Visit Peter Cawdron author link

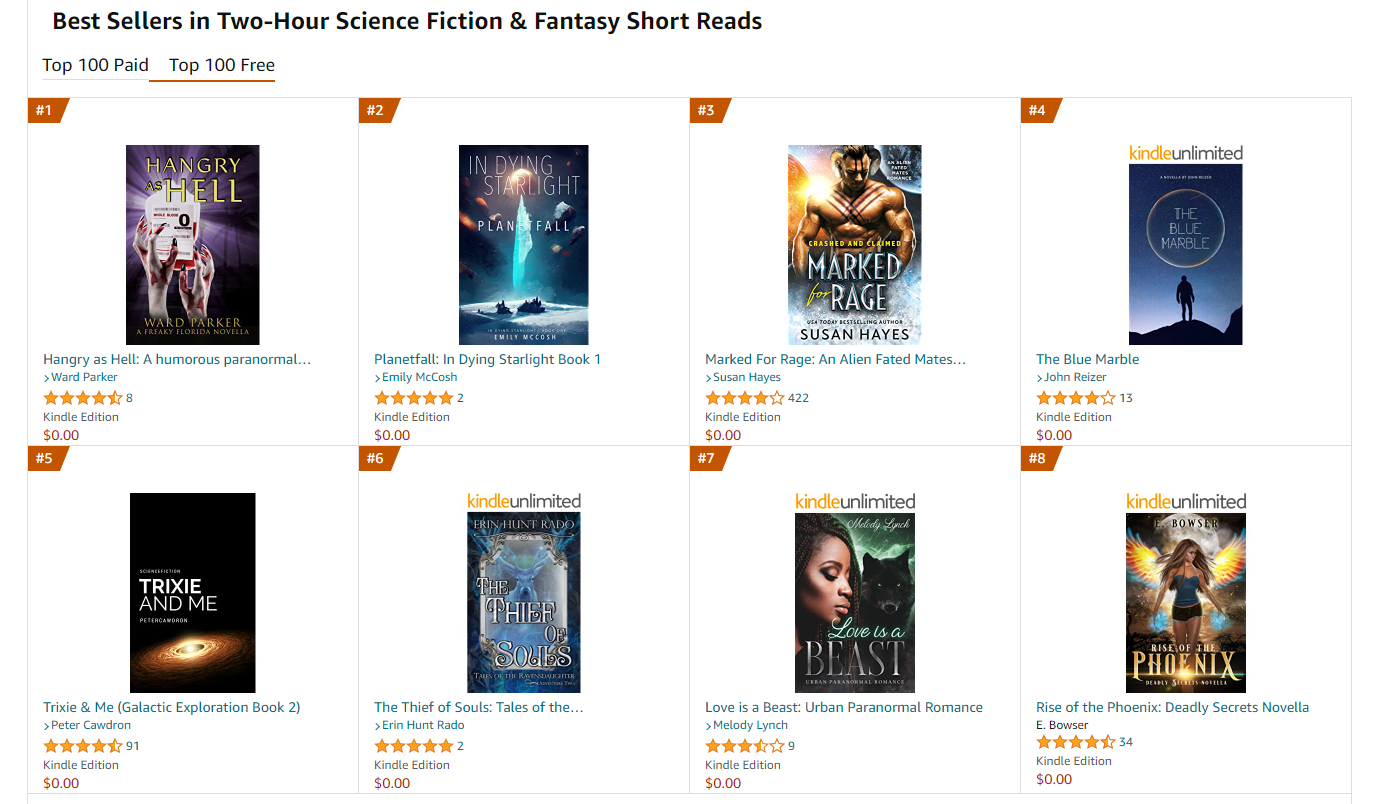(x=90, y=726)
